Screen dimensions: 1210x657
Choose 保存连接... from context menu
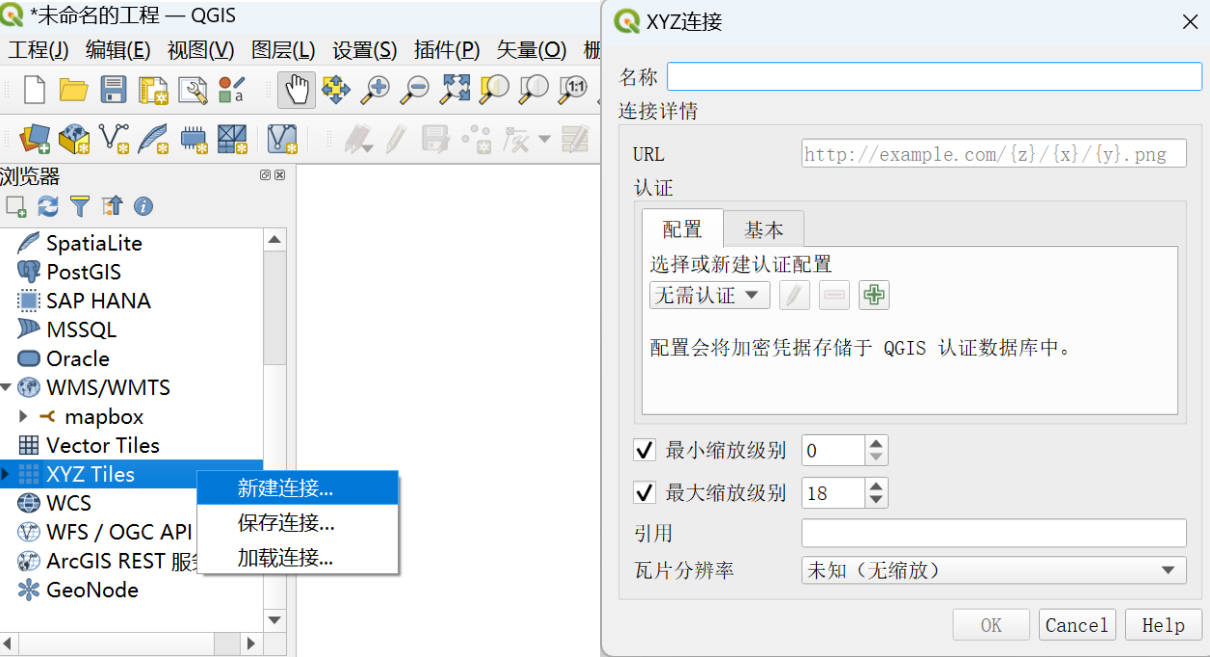pos(298,523)
